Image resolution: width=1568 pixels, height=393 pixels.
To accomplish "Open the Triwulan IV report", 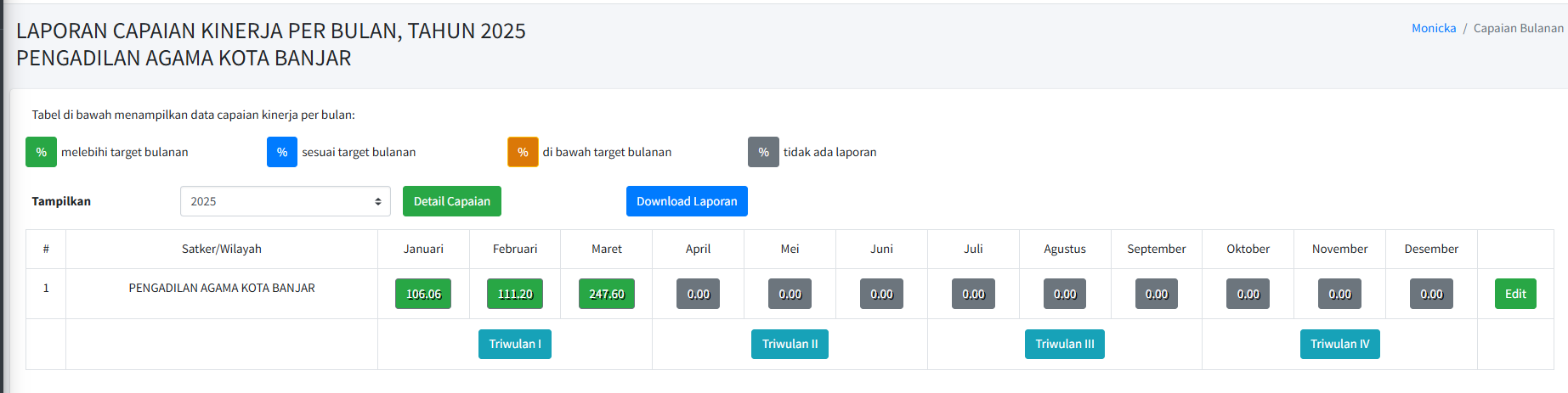I will 1340,344.
